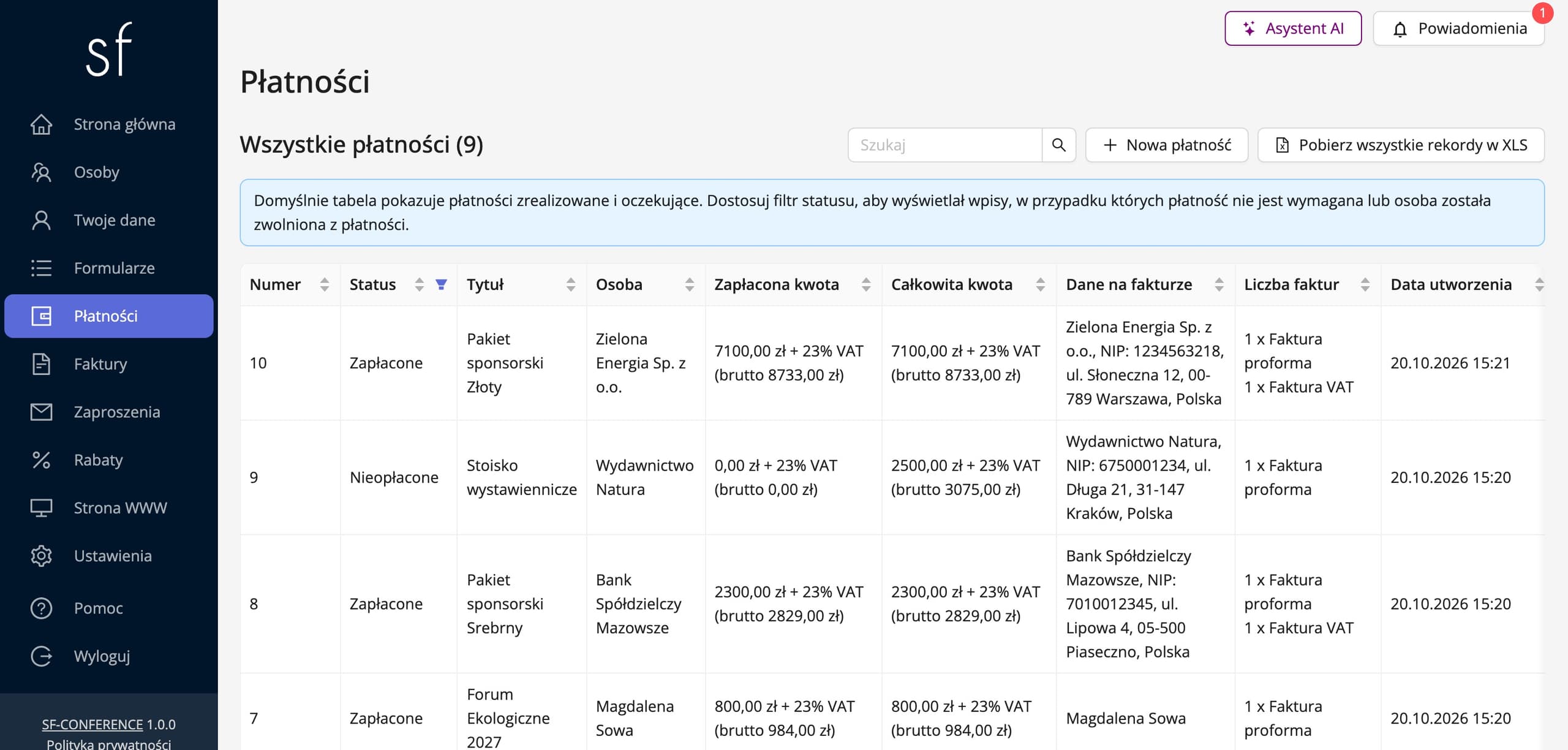Viewport: 1568px width, 750px height.
Task: Sort table by Status column arrows
Action: click(x=419, y=284)
